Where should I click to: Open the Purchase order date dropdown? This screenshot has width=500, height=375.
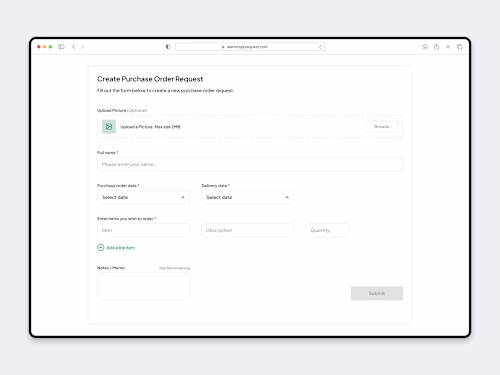(143, 197)
